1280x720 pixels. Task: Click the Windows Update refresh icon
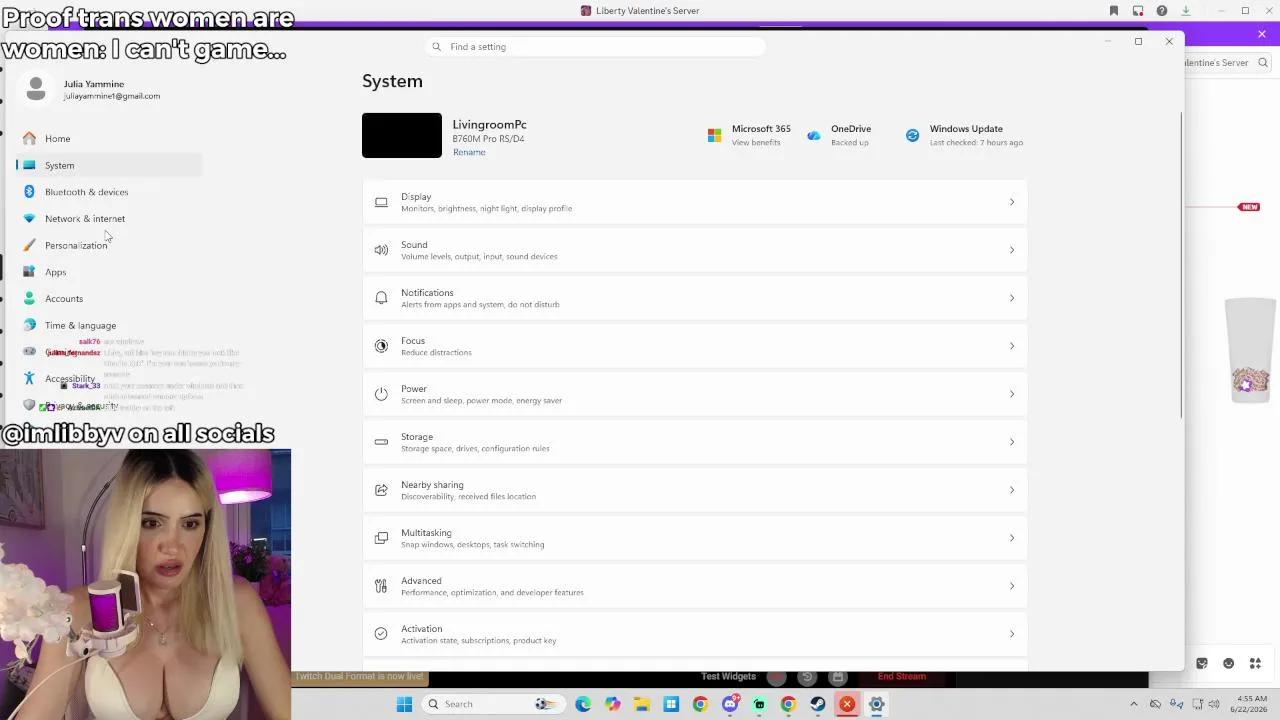click(x=912, y=135)
